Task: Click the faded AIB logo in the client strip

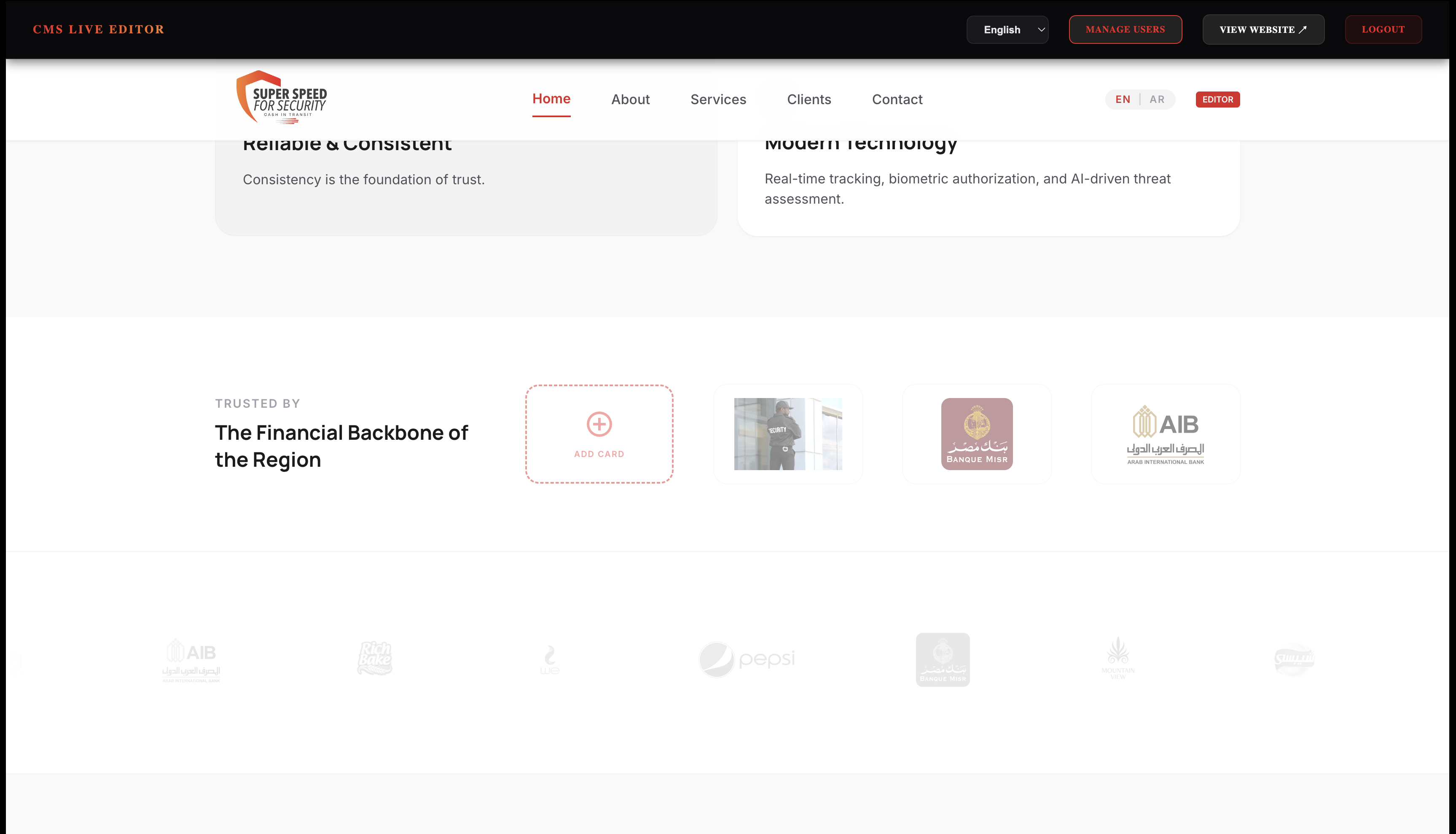Action: [x=191, y=660]
